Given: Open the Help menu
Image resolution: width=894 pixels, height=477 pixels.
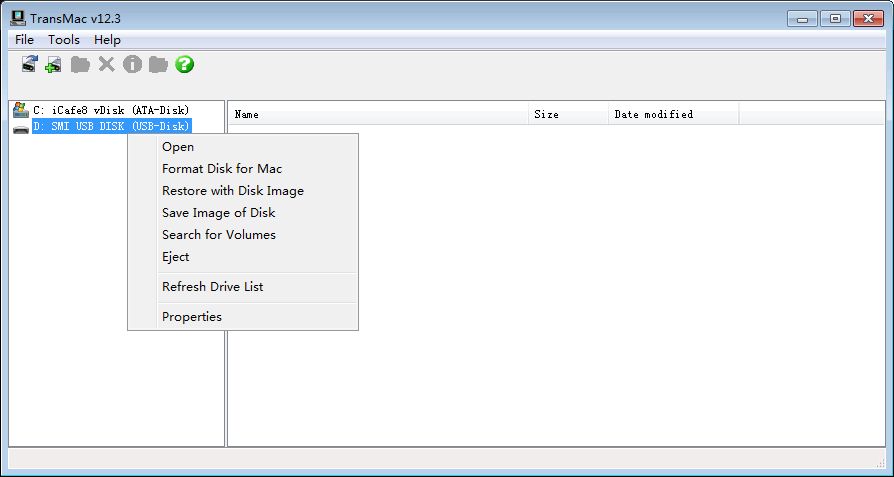Looking at the screenshot, I should 107,40.
